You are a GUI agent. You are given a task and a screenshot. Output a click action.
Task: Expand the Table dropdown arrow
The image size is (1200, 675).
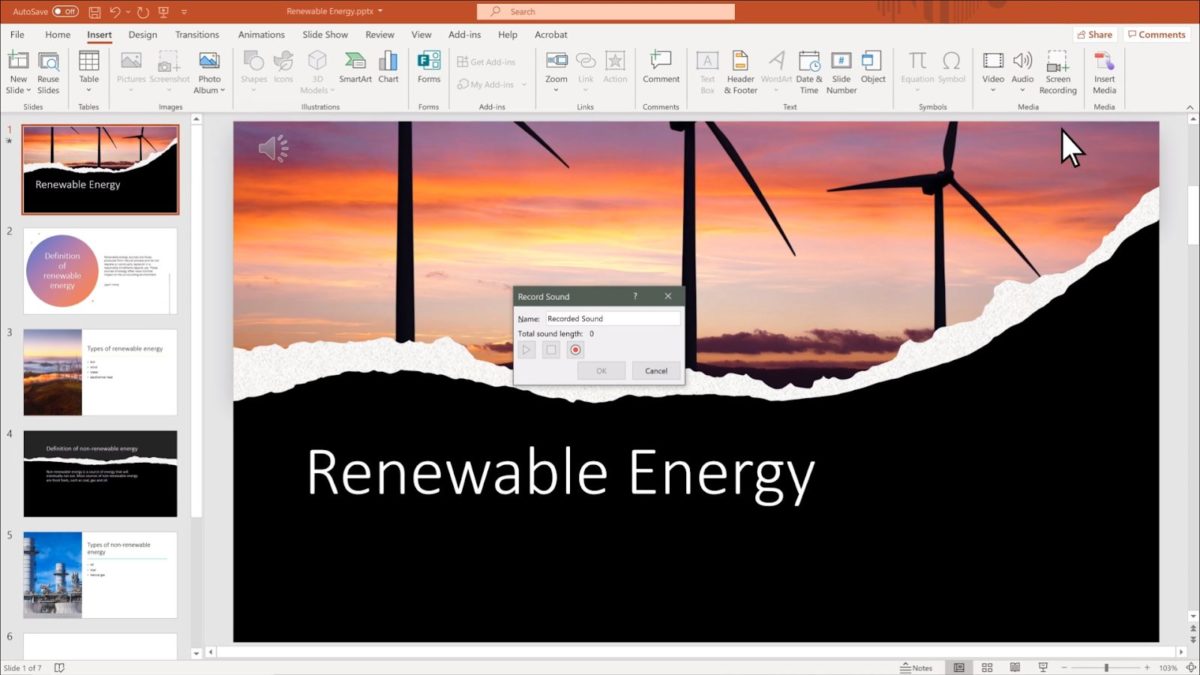click(89, 91)
